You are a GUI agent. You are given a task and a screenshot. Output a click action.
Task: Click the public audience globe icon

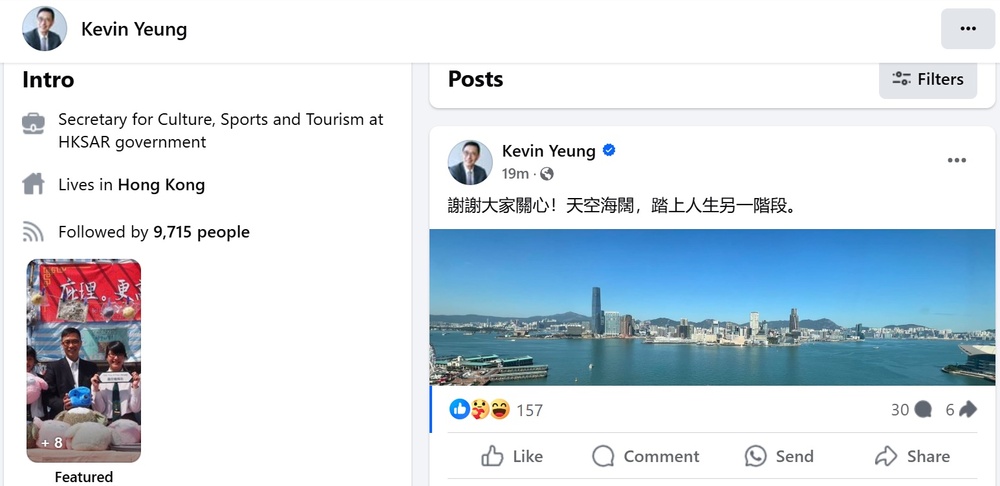point(547,174)
